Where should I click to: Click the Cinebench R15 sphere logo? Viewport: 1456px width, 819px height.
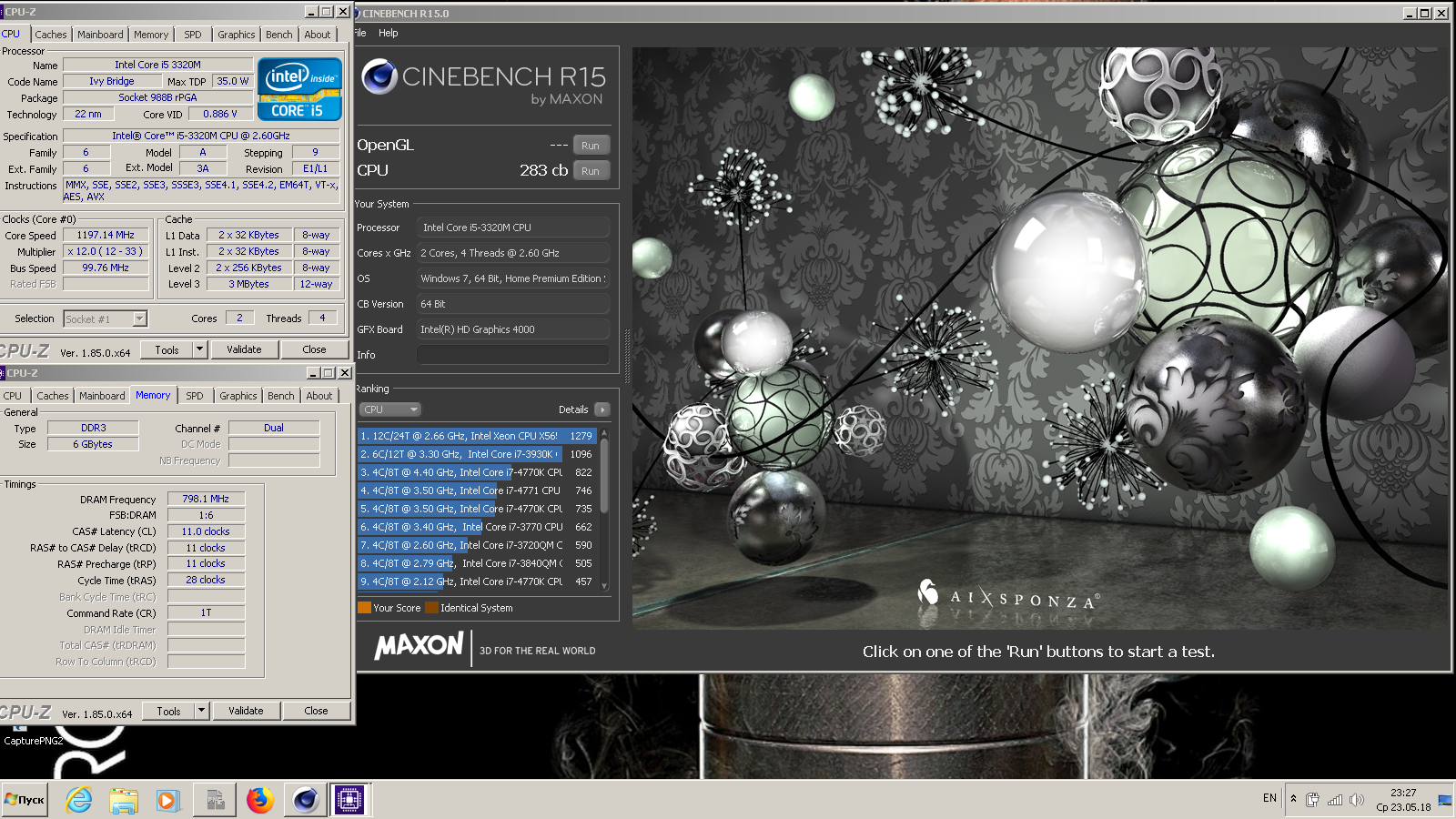click(379, 77)
